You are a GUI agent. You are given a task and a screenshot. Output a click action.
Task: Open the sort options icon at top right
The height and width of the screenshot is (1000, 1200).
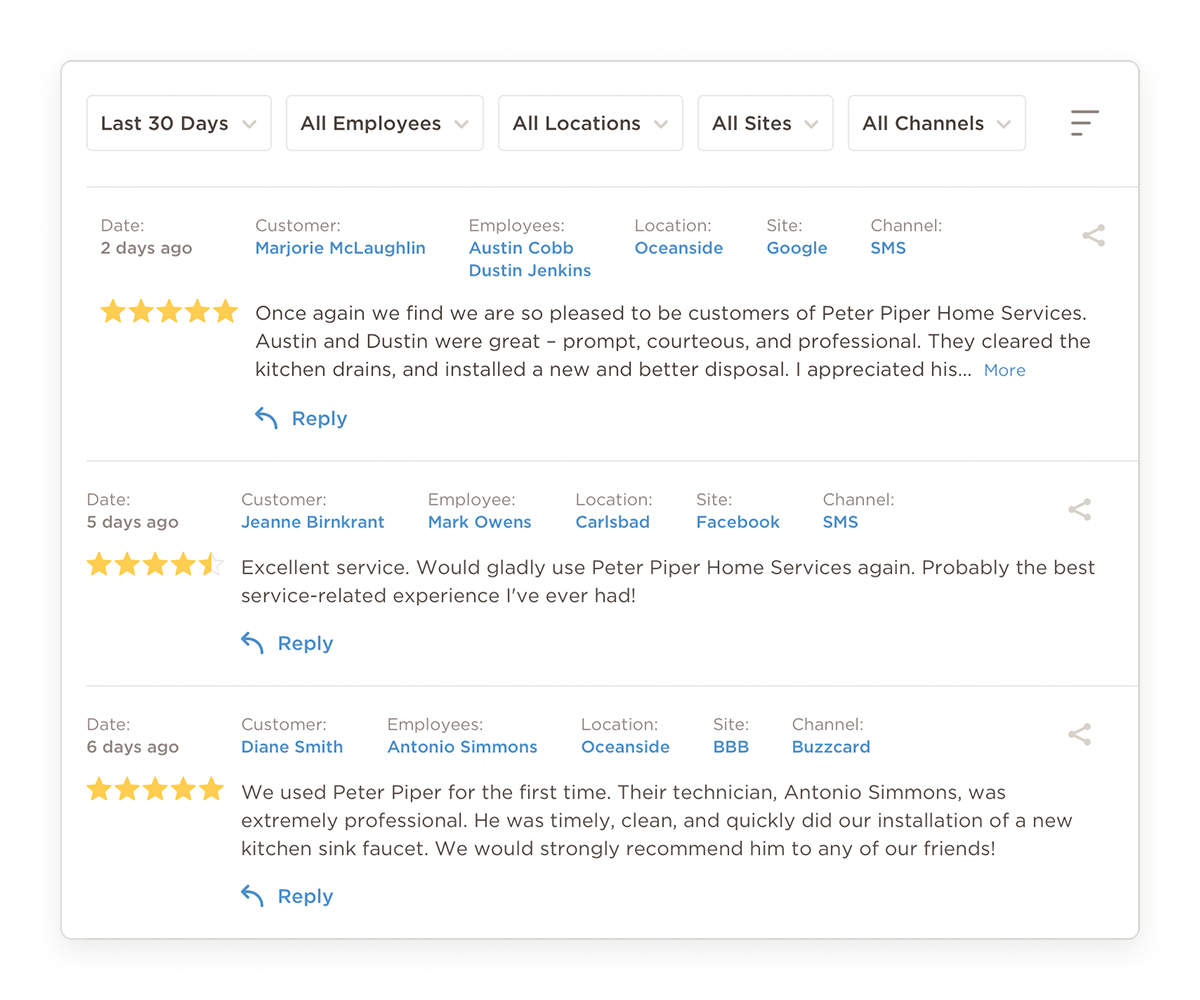pyautogui.click(x=1084, y=122)
